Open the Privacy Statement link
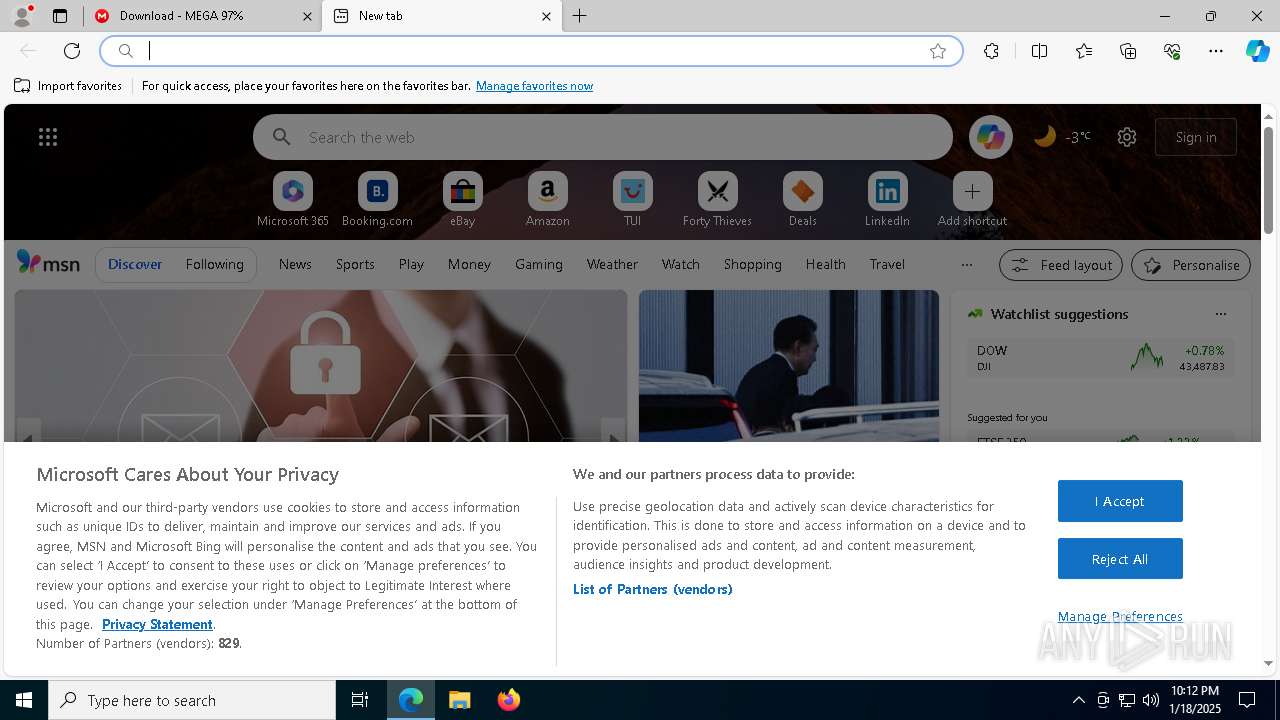The height and width of the screenshot is (720, 1280). (x=157, y=624)
